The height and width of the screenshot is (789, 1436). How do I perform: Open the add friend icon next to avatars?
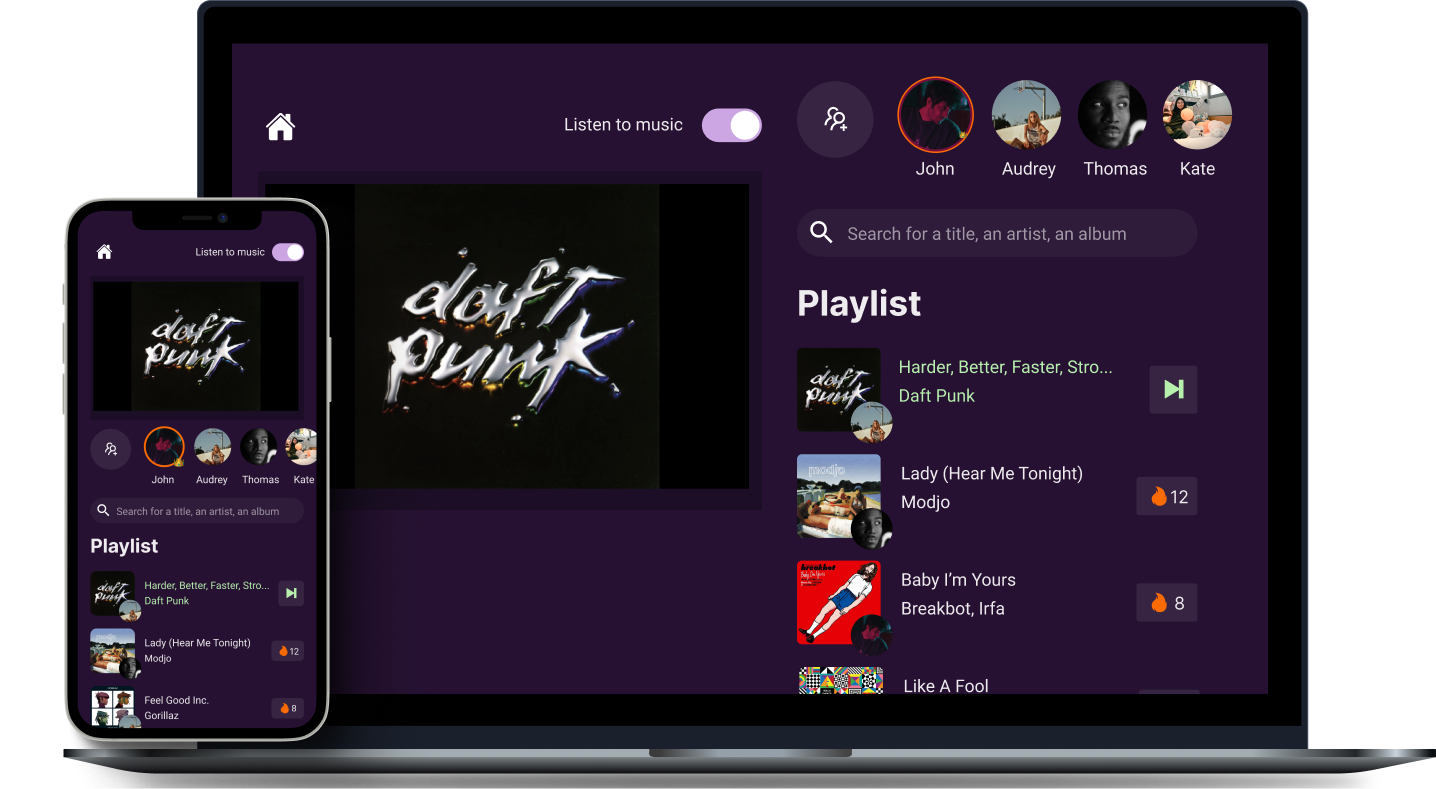click(835, 119)
